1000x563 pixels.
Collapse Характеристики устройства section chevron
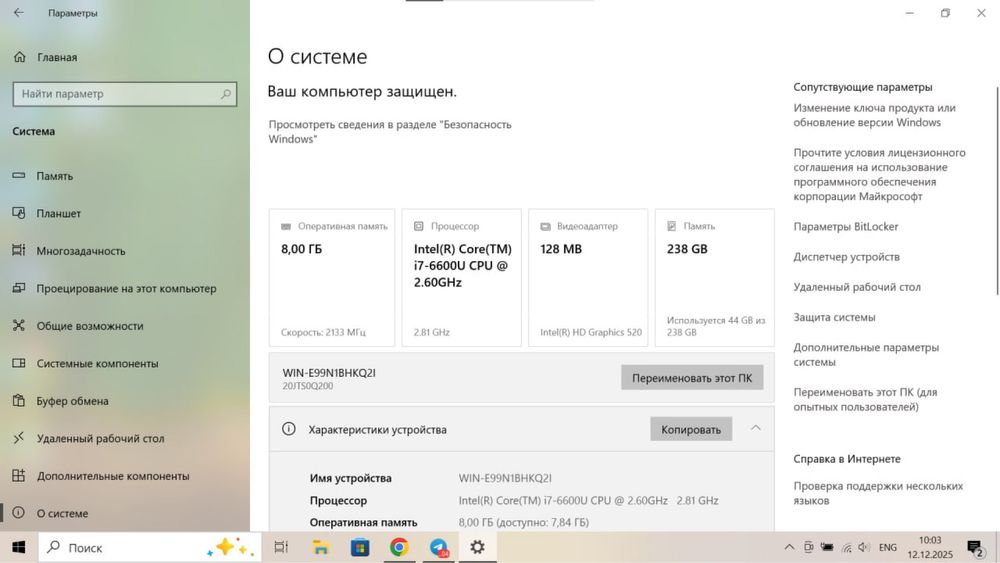click(756, 428)
